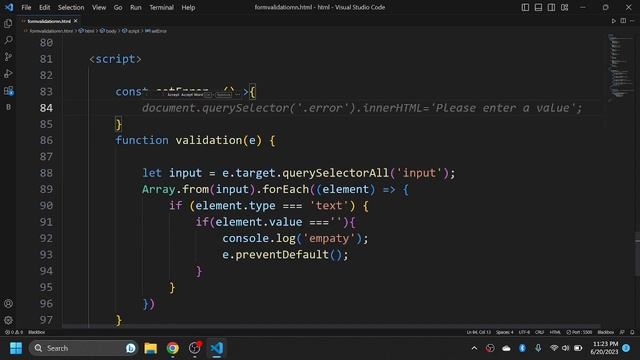Viewport: 640px width, 360px height.
Task: Run the code with the play icon
Action: tap(613, 21)
